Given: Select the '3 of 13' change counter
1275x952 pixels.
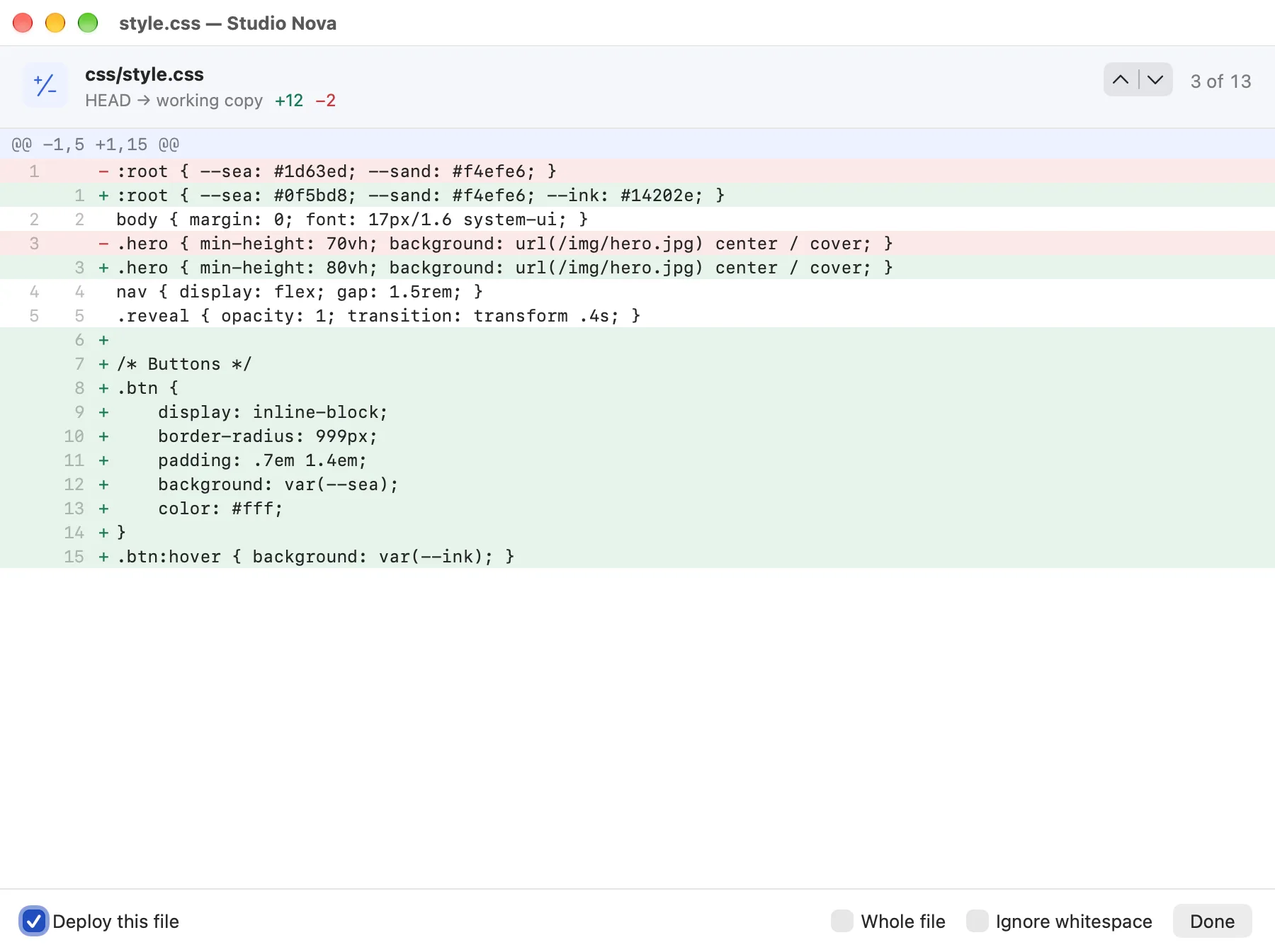Looking at the screenshot, I should click(1220, 81).
